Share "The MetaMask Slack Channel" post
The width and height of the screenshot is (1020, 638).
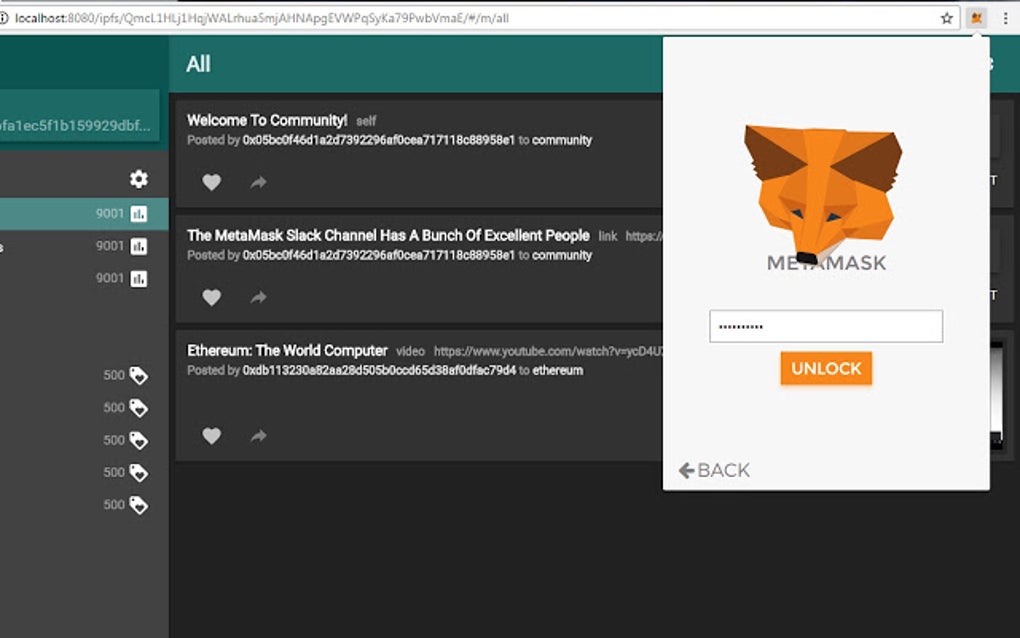(x=258, y=297)
